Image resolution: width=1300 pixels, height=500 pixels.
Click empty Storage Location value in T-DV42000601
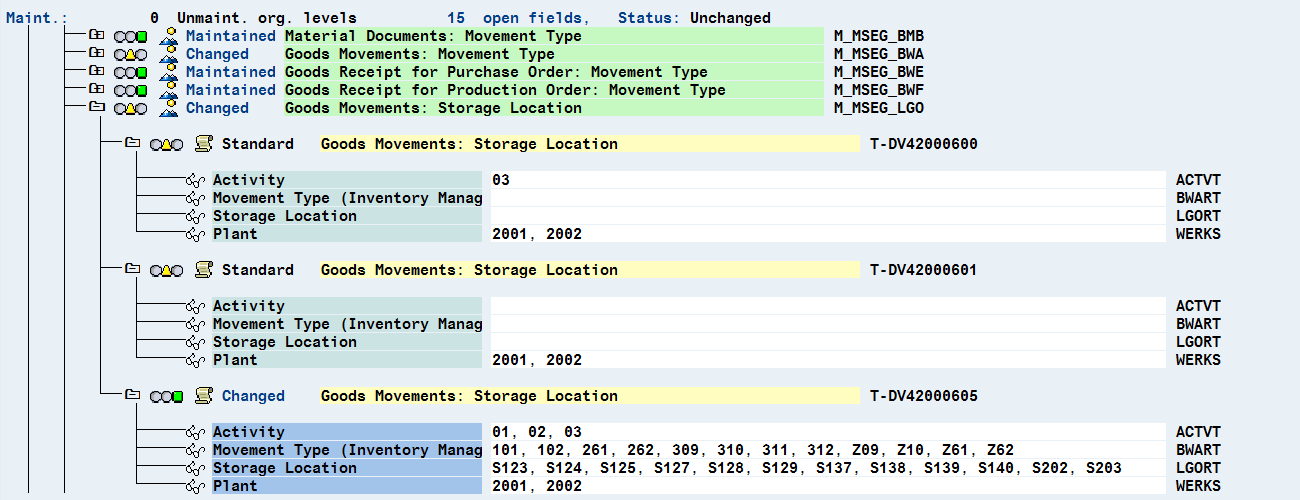click(828, 342)
